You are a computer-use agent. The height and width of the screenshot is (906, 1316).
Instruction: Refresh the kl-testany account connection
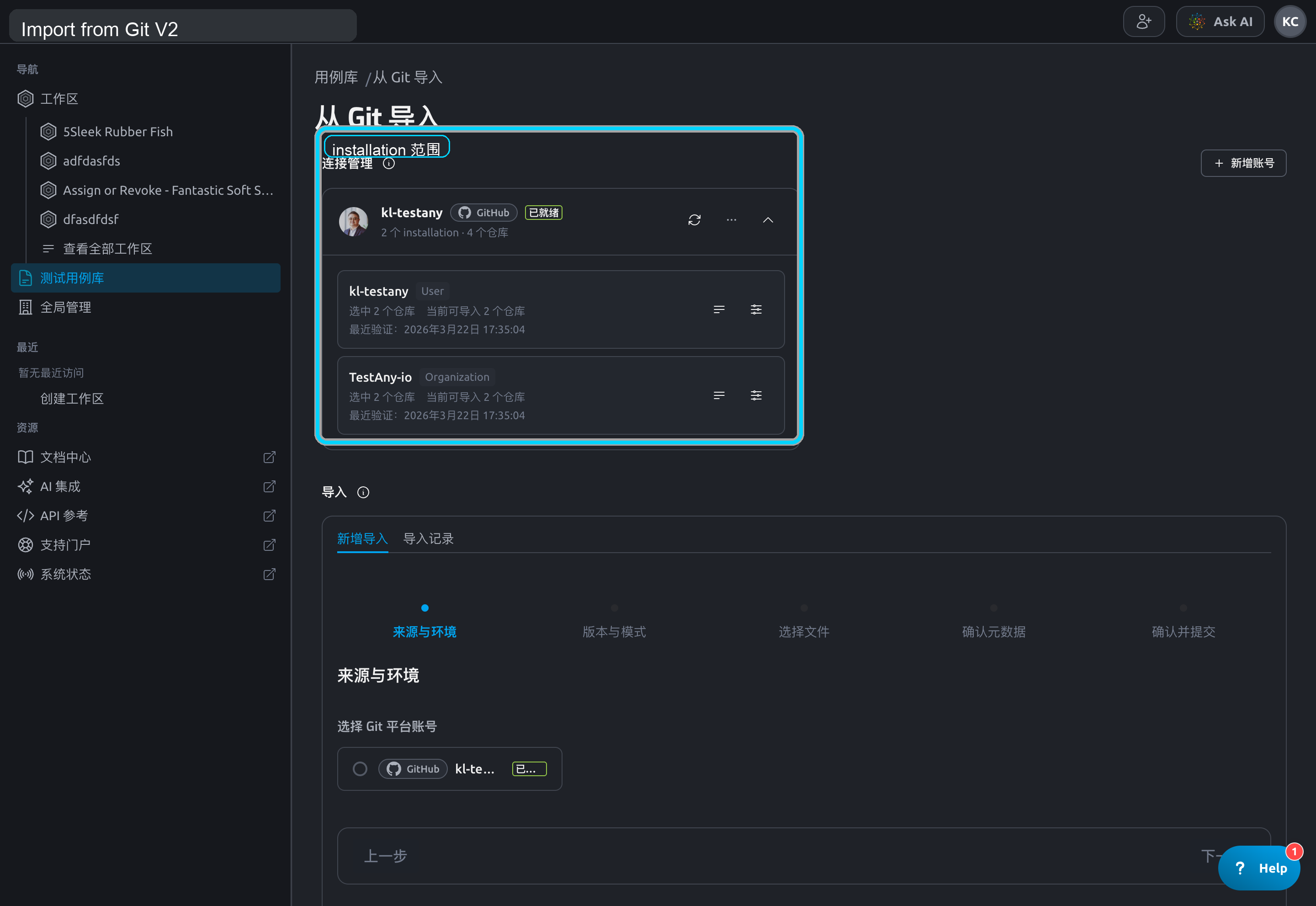(x=695, y=220)
